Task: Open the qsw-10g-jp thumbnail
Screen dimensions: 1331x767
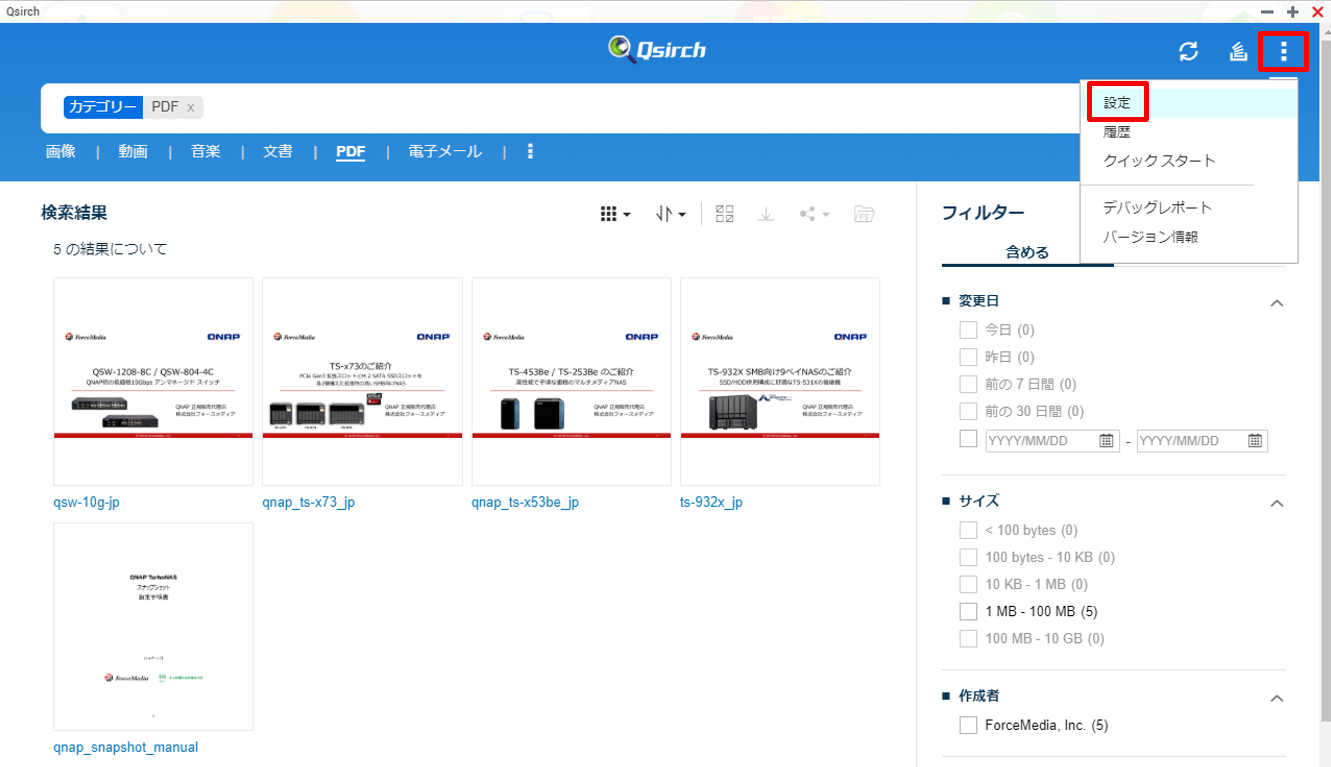Action: click(x=153, y=382)
